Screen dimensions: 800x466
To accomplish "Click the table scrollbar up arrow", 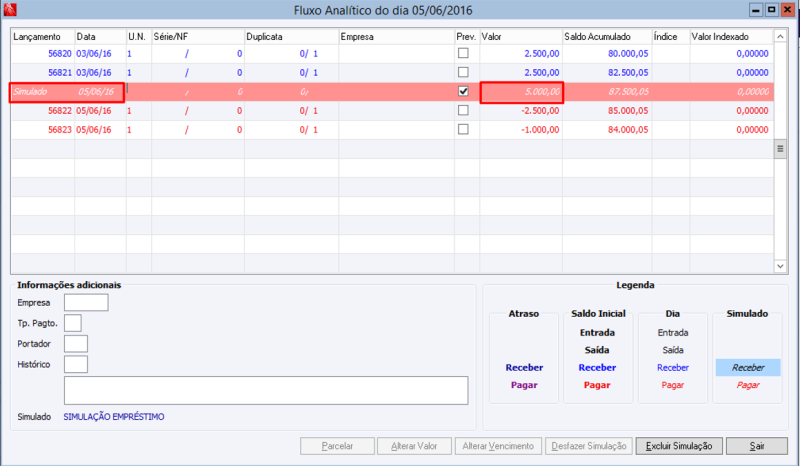I will pyautogui.click(x=780, y=36).
